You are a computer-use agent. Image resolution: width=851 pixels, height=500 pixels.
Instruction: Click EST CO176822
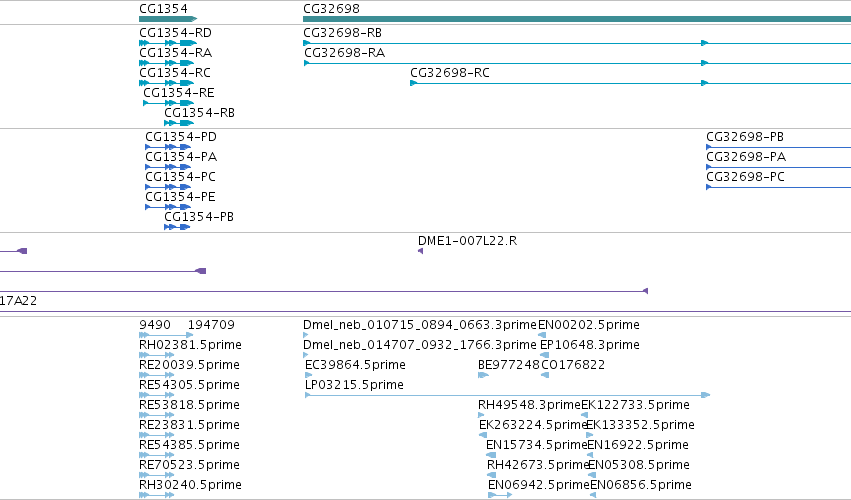[x=573, y=365]
